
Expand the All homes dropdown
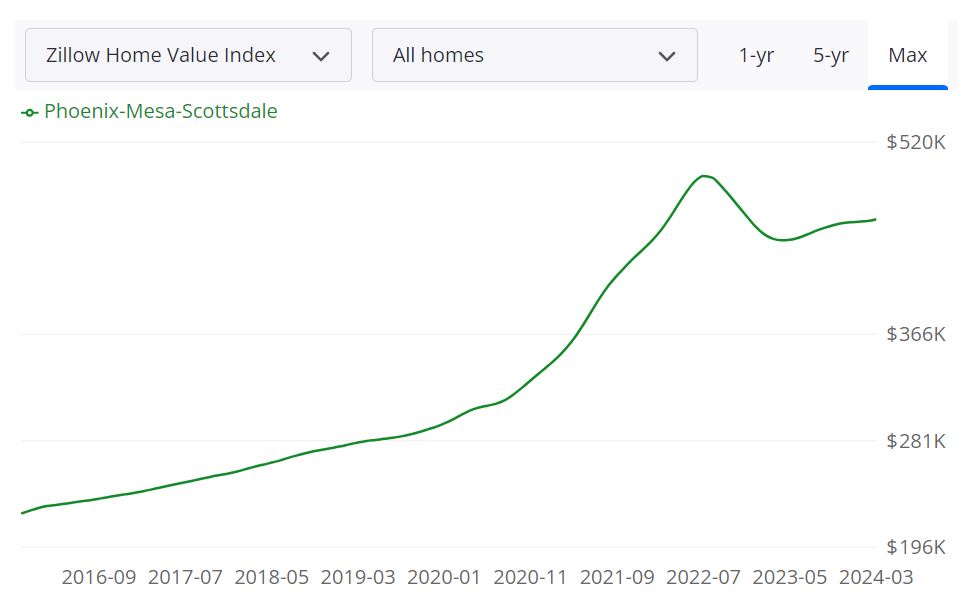(x=534, y=55)
